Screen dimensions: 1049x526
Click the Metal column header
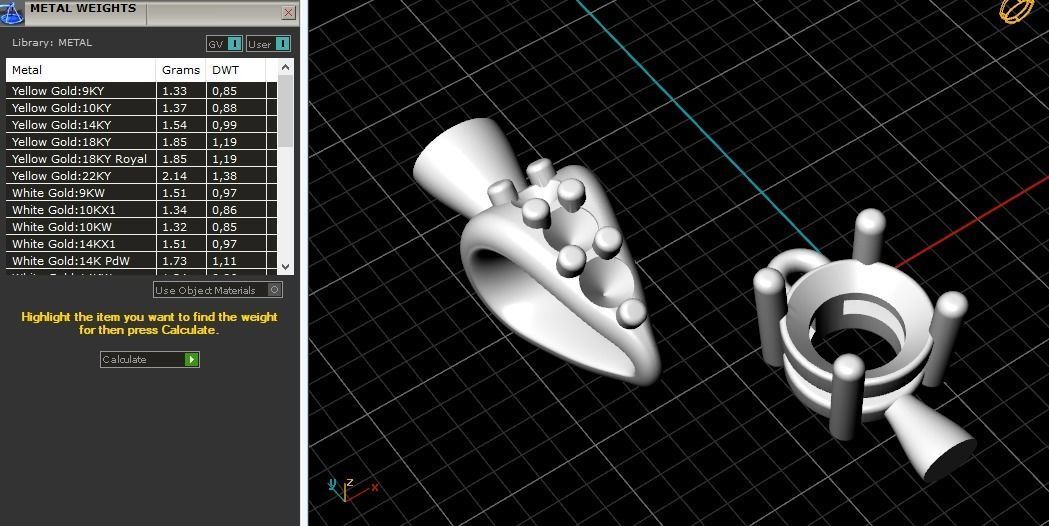tap(81, 70)
